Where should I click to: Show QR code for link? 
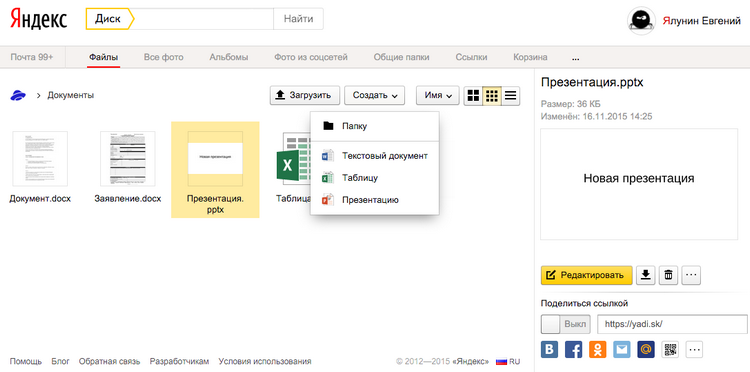(x=670, y=350)
